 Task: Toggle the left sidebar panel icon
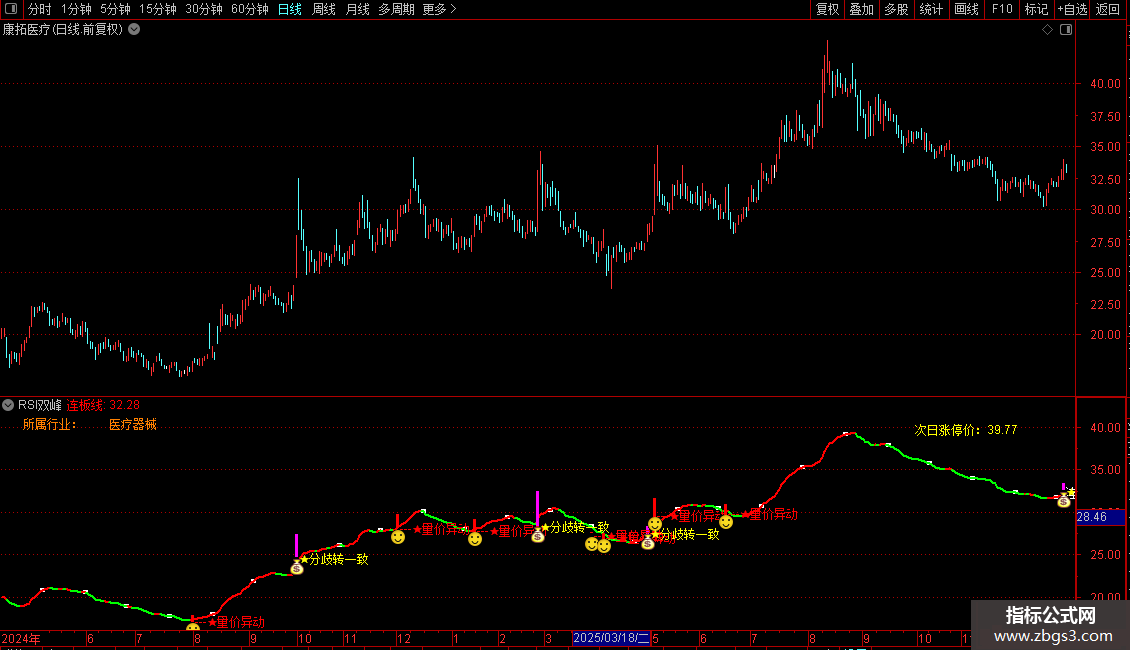click(x=11, y=9)
